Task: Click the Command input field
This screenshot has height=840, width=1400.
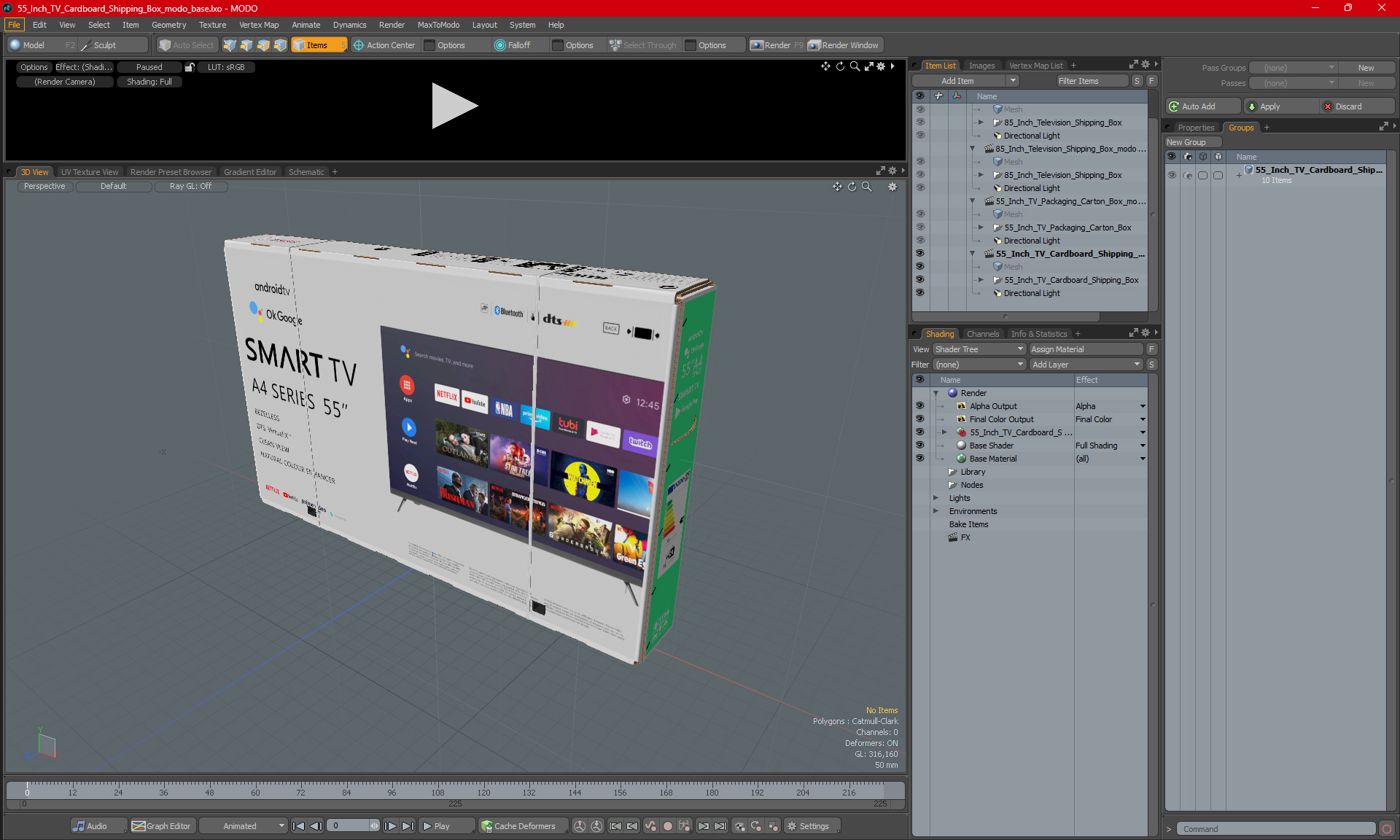Action: 1276,829
